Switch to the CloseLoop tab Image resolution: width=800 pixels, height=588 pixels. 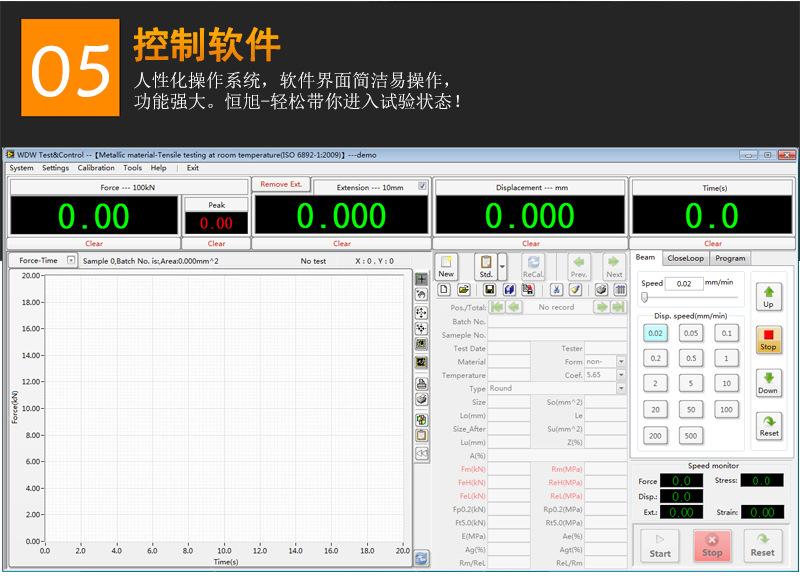(685, 258)
